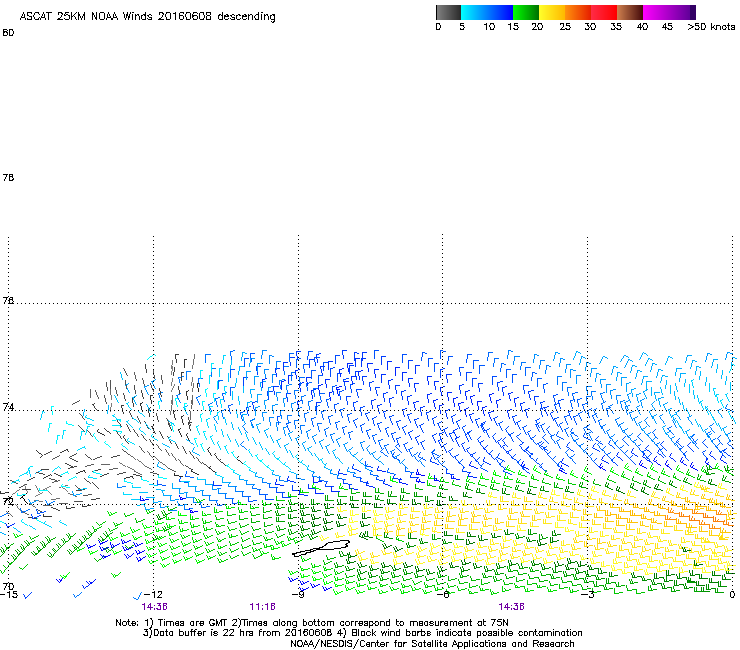
Task: Click the '35' label under the color legend
Action: [x=616, y=27]
